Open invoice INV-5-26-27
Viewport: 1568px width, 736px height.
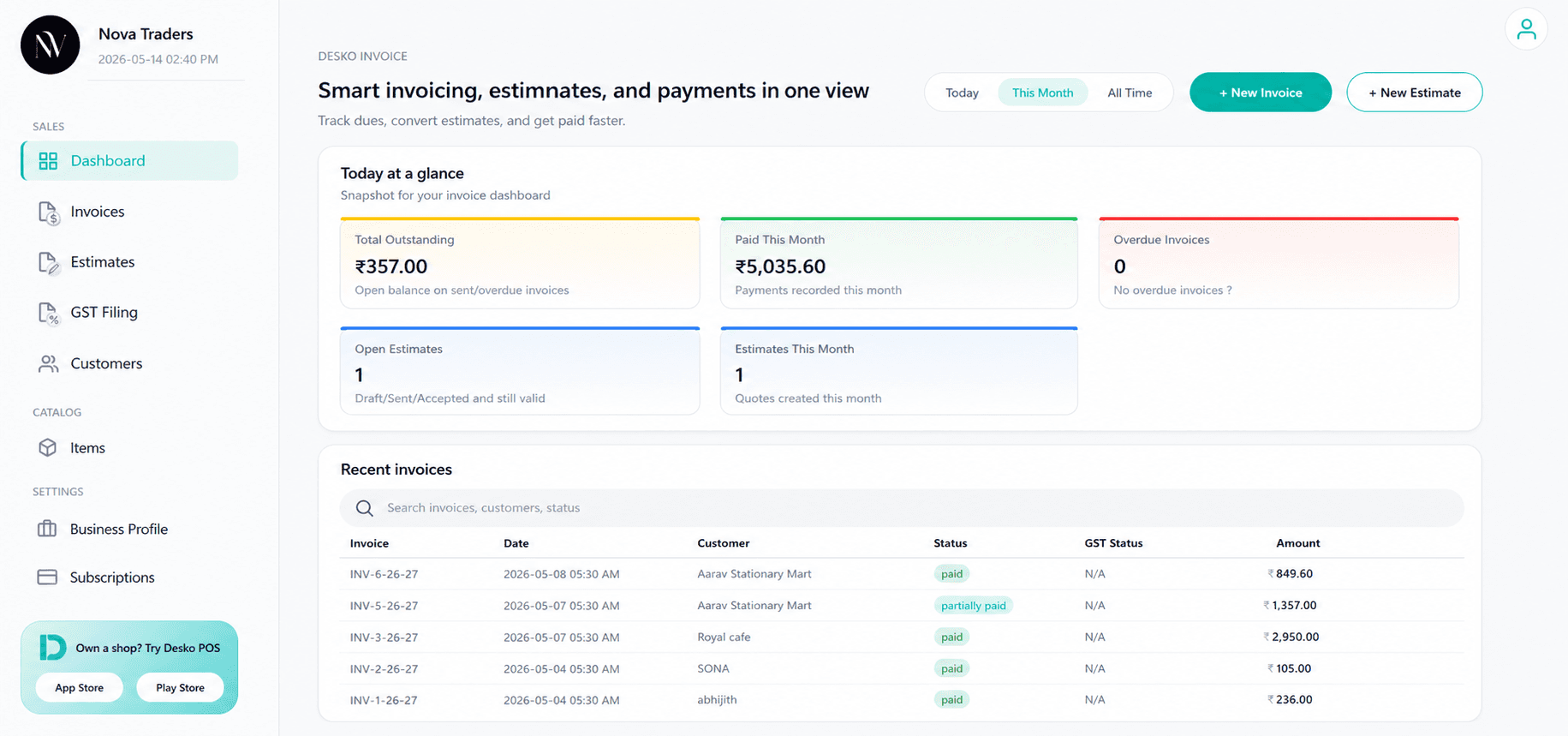[384, 606]
